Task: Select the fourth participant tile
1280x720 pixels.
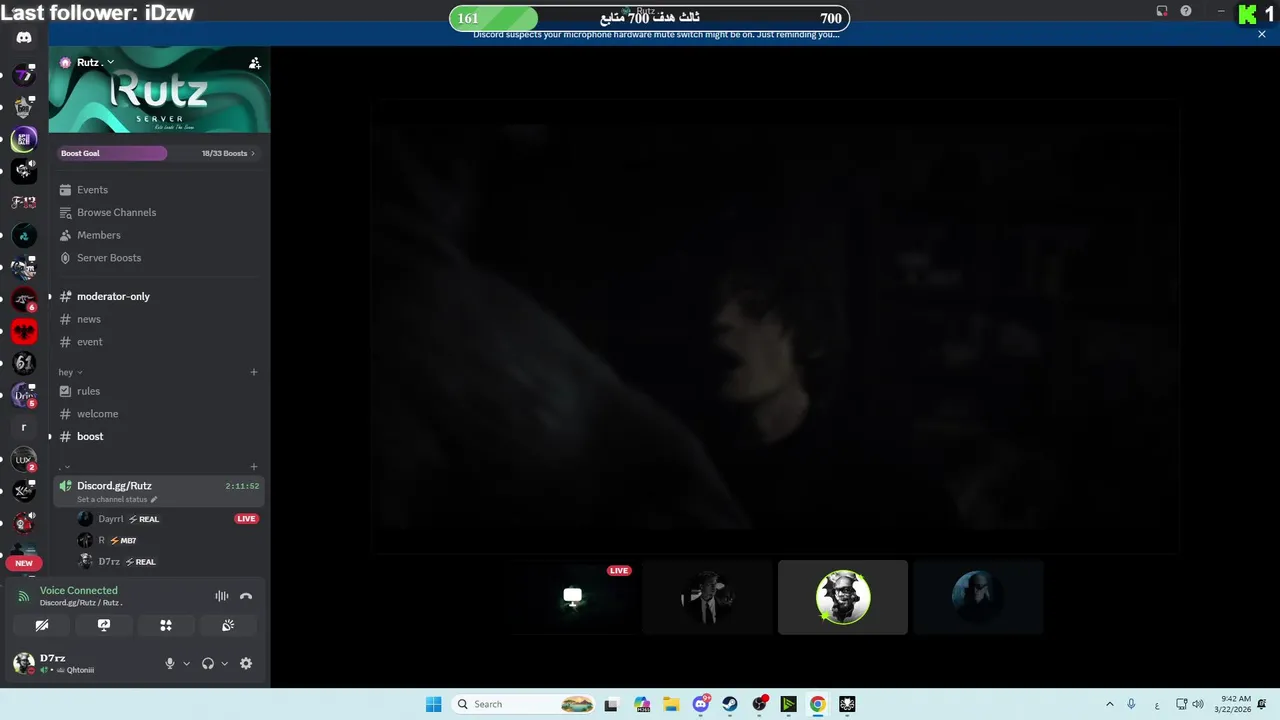Action: [x=978, y=597]
